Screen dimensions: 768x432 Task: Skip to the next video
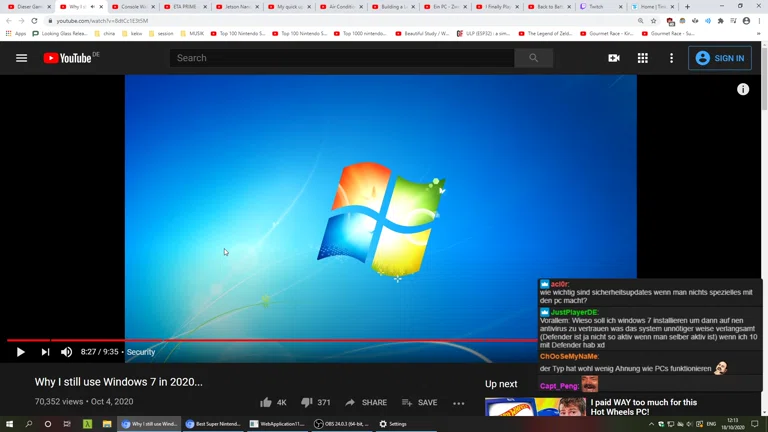click(45, 352)
